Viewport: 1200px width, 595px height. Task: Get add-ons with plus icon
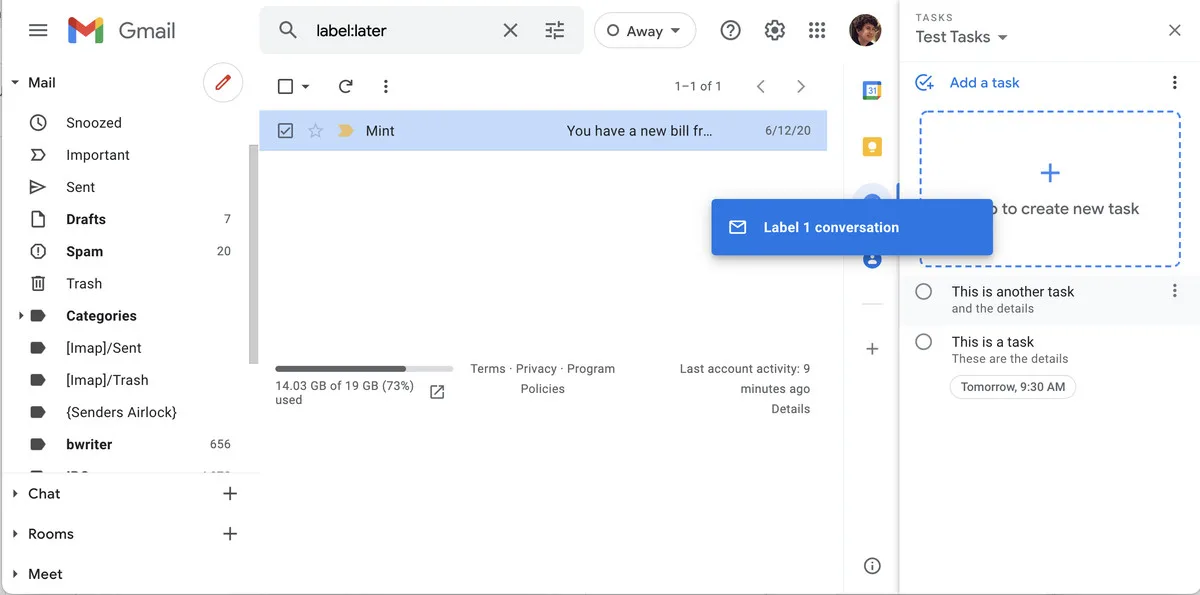coord(872,349)
